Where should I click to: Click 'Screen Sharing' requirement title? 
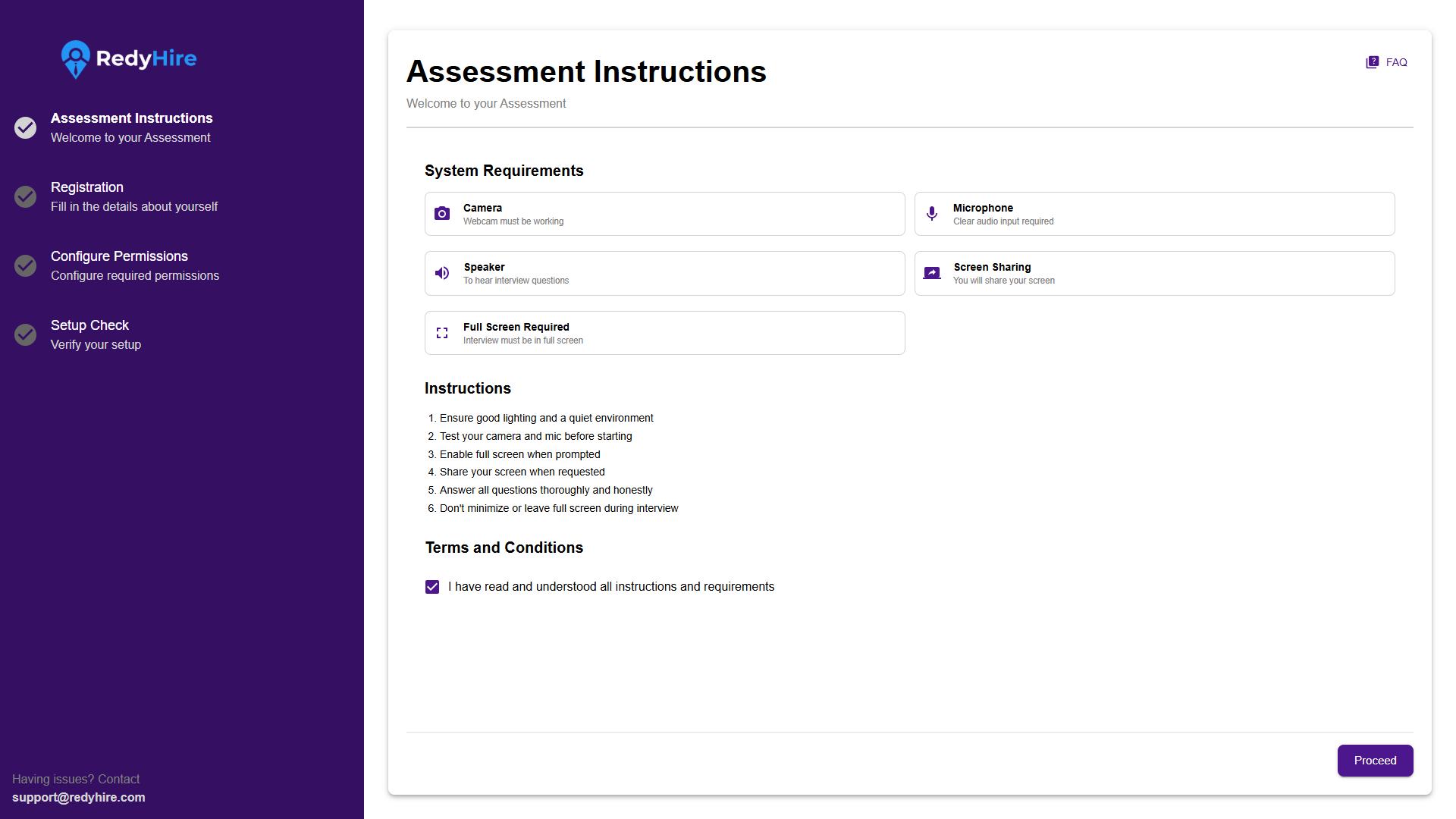click(992, 267)
